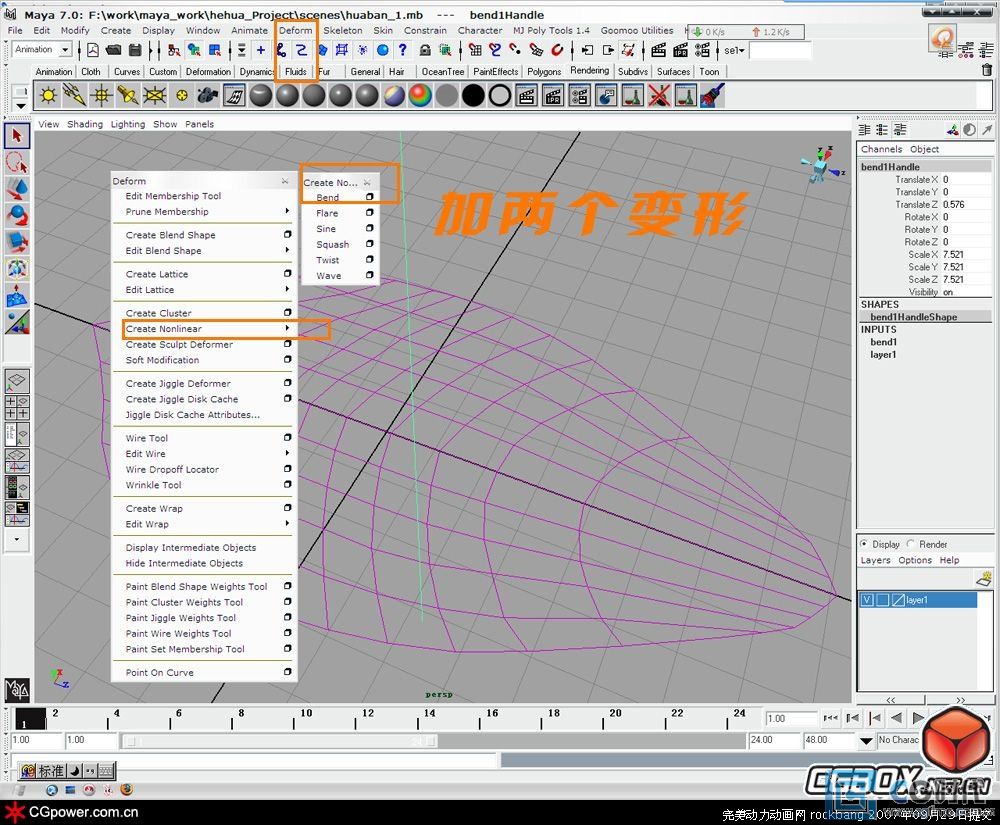Click the Open Scene folder icon
Screen dimensions: 1000x825
114,50
